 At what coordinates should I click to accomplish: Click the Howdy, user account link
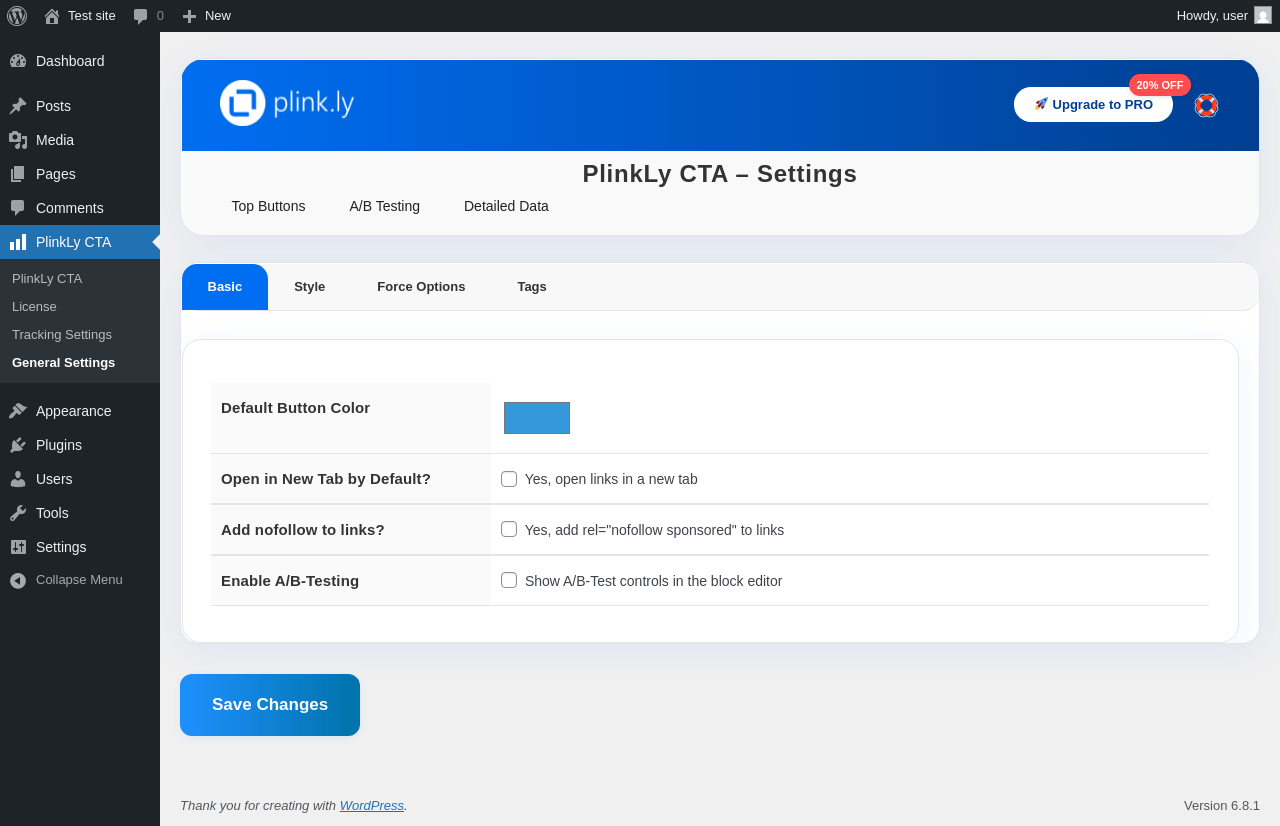(1224, 16)
